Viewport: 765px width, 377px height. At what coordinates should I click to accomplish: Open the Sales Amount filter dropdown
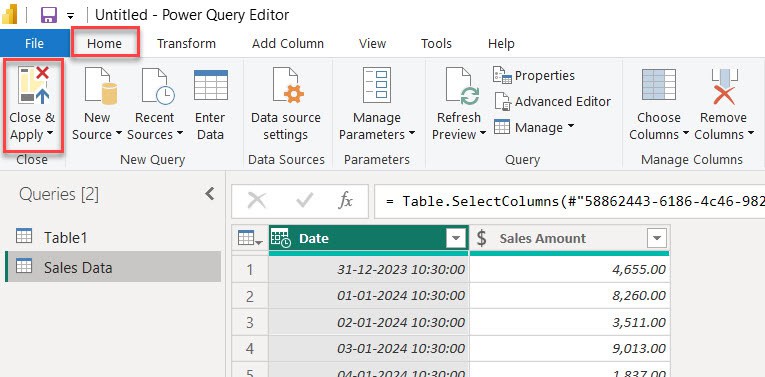tap(657, 238)
